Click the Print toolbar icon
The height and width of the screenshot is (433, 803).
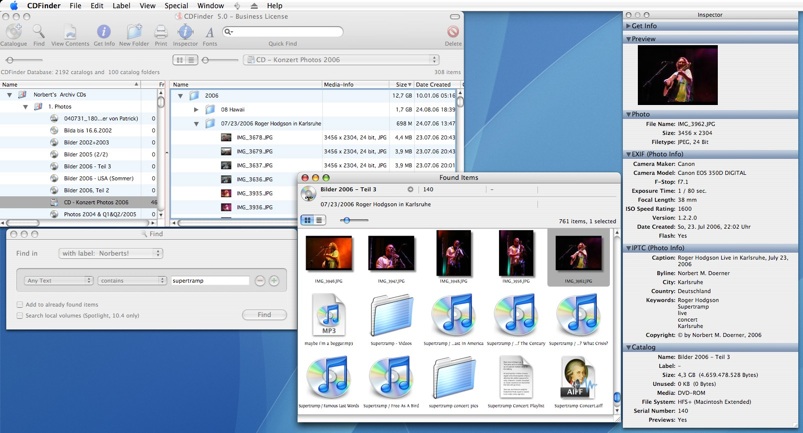(x=161, y=32)
